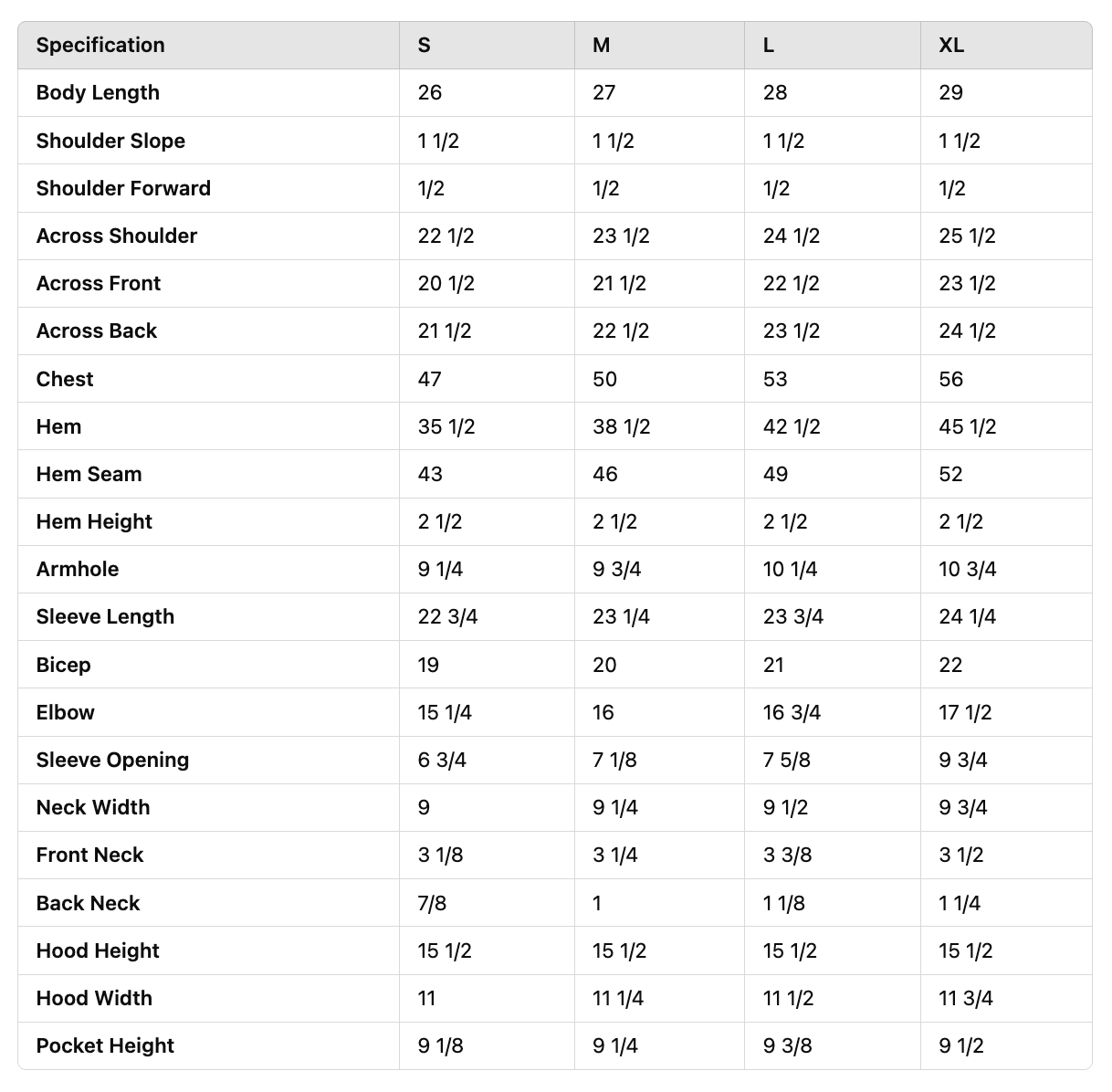Click the L size column header
Viewport: 1112px width, 1092px height.
(x=769, y=46)
